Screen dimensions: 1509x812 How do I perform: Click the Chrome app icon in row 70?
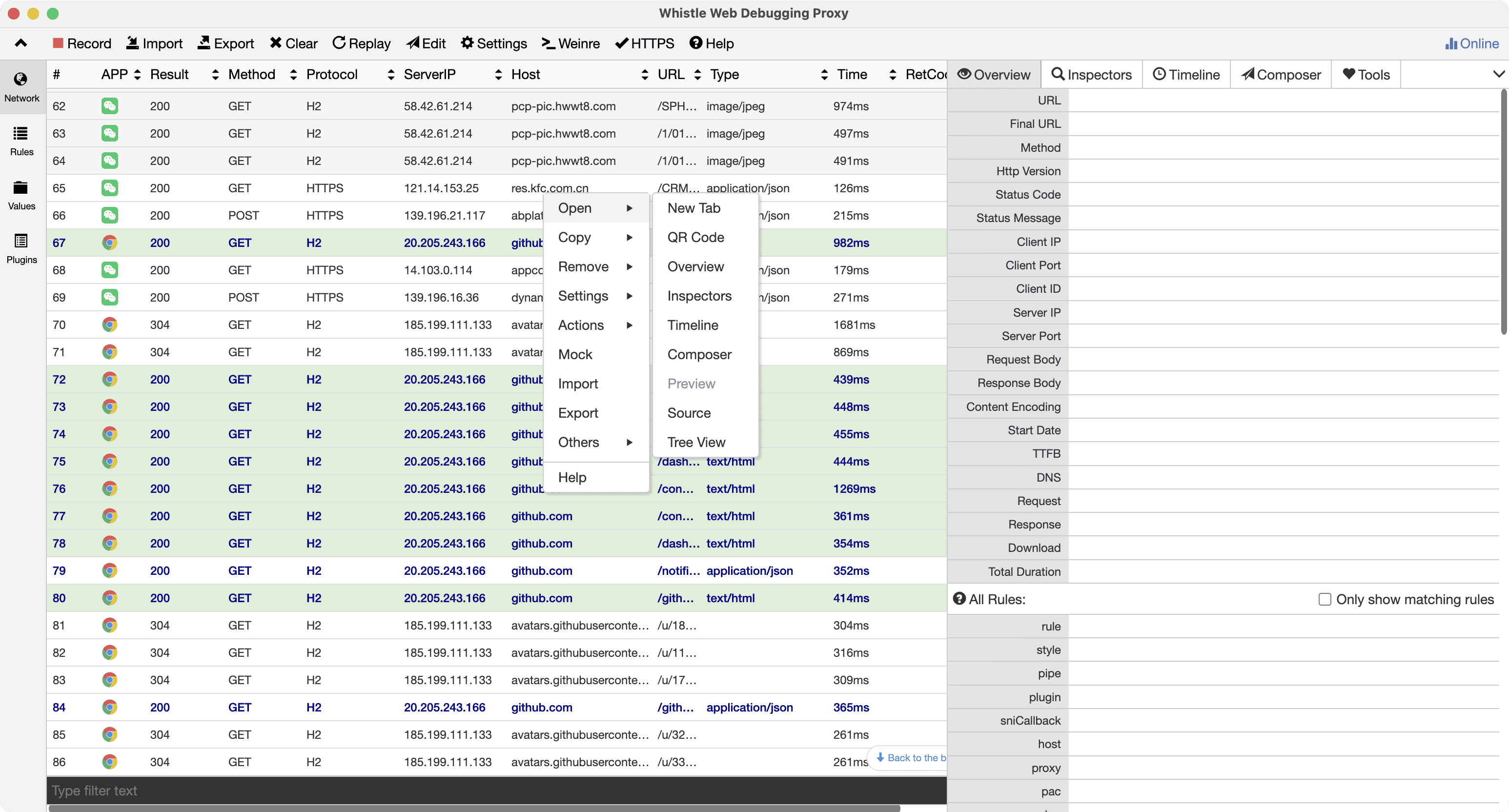click(x=109, y=325)
